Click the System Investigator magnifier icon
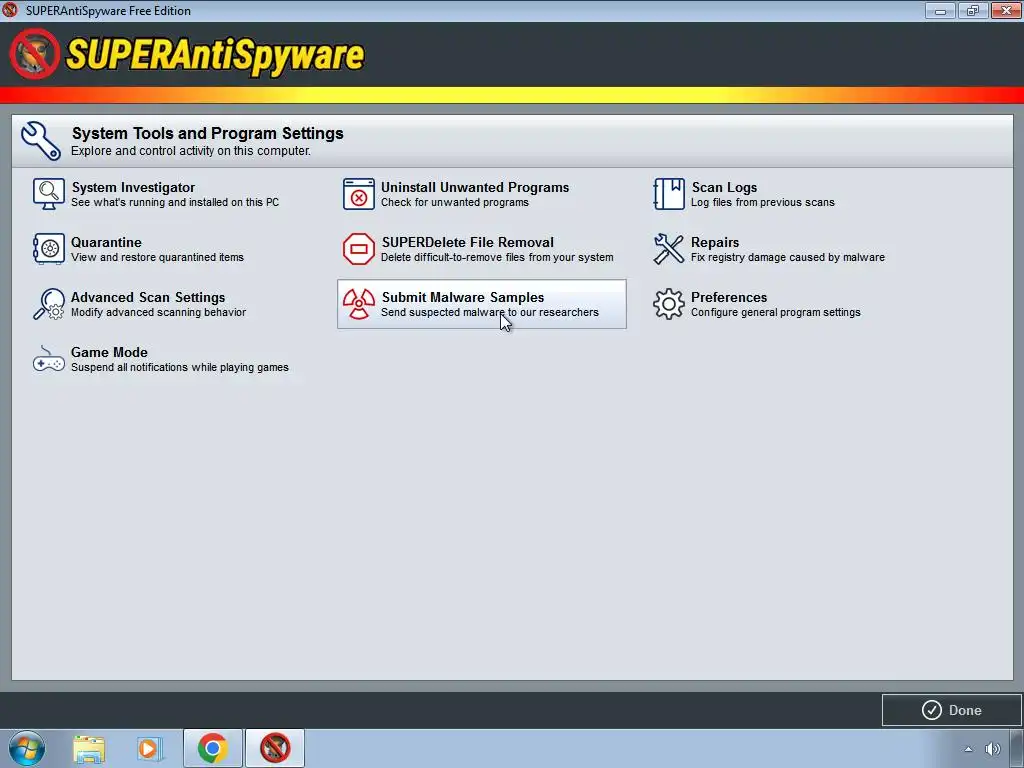Viewport: 1024px width, 768px height. point(48,194)
